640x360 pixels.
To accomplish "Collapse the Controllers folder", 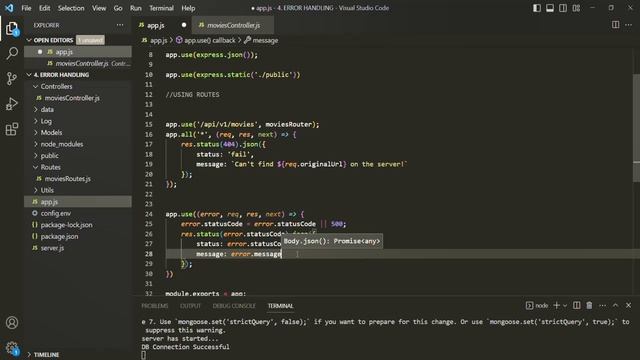I will [x=36, y=87].
